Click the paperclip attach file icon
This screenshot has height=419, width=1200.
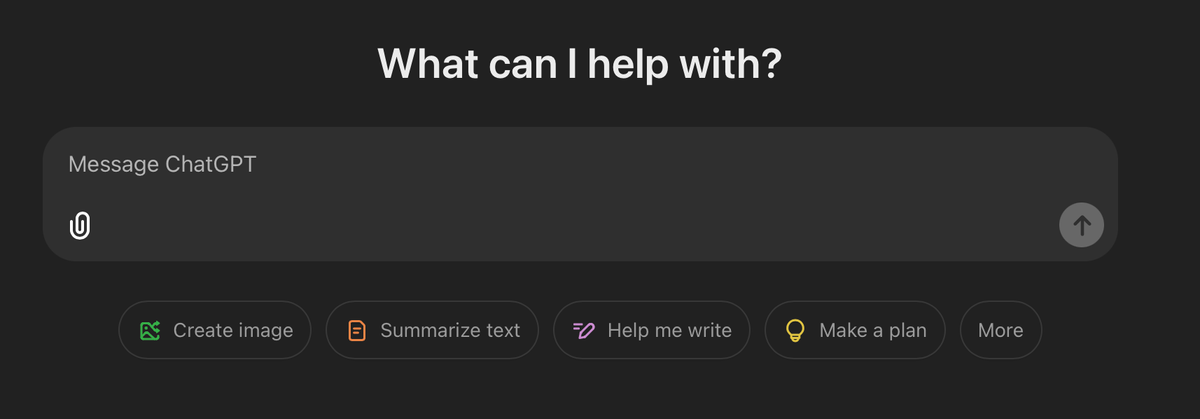[80, 225]
